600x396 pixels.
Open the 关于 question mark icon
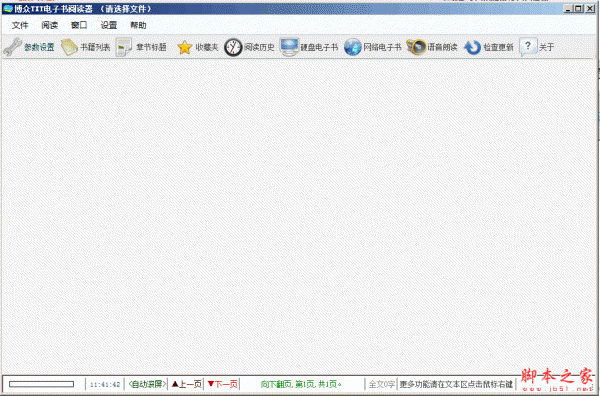click(x=528, y=47)
